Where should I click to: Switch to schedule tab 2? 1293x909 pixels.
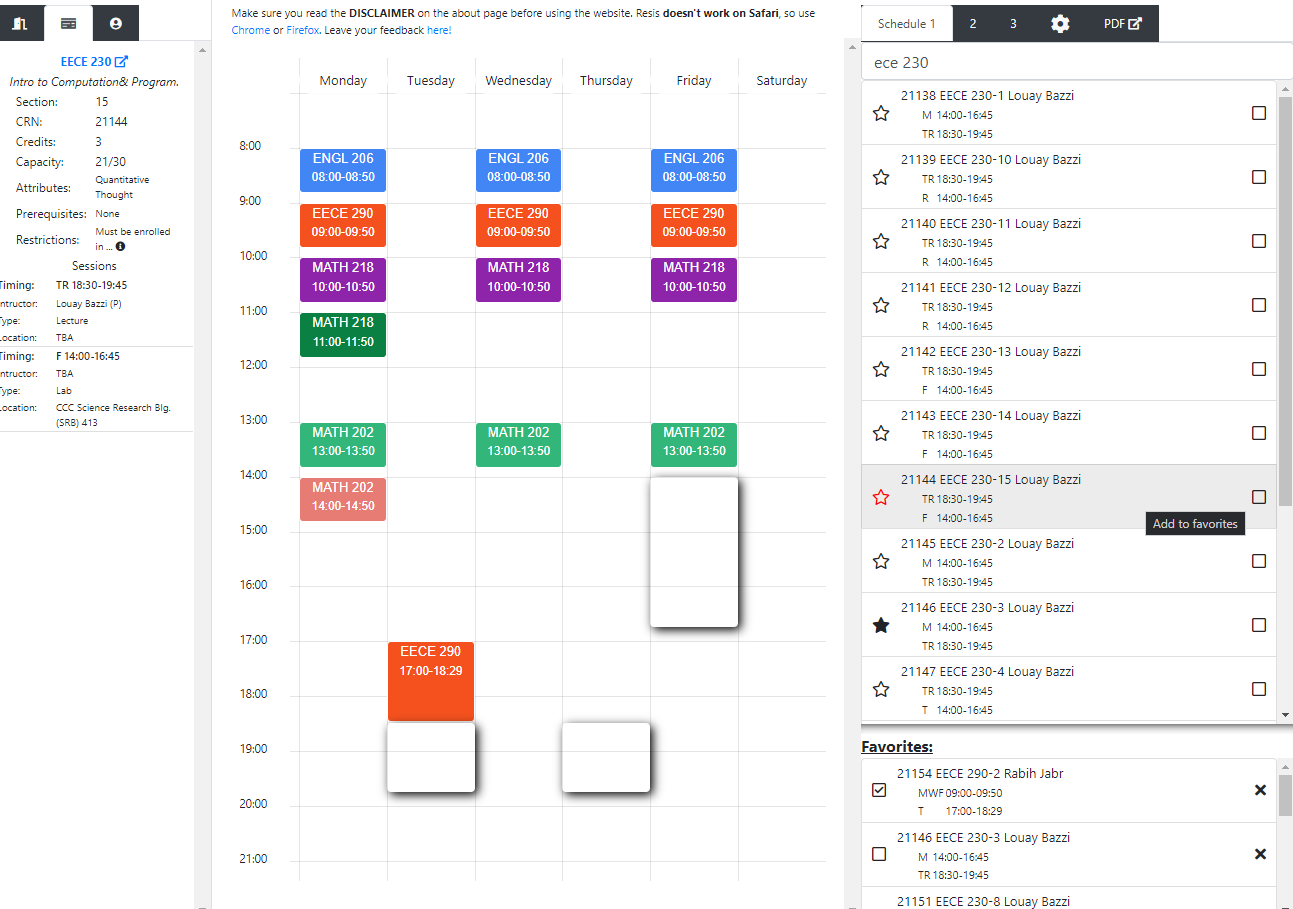[973, 24]
